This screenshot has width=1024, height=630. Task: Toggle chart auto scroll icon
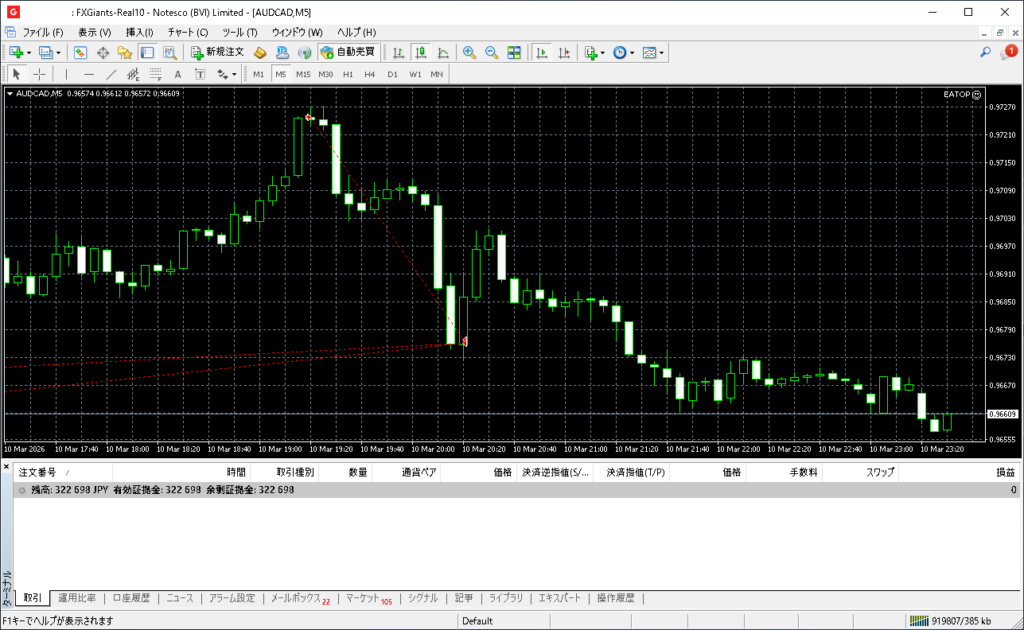(x=542, y=52)
